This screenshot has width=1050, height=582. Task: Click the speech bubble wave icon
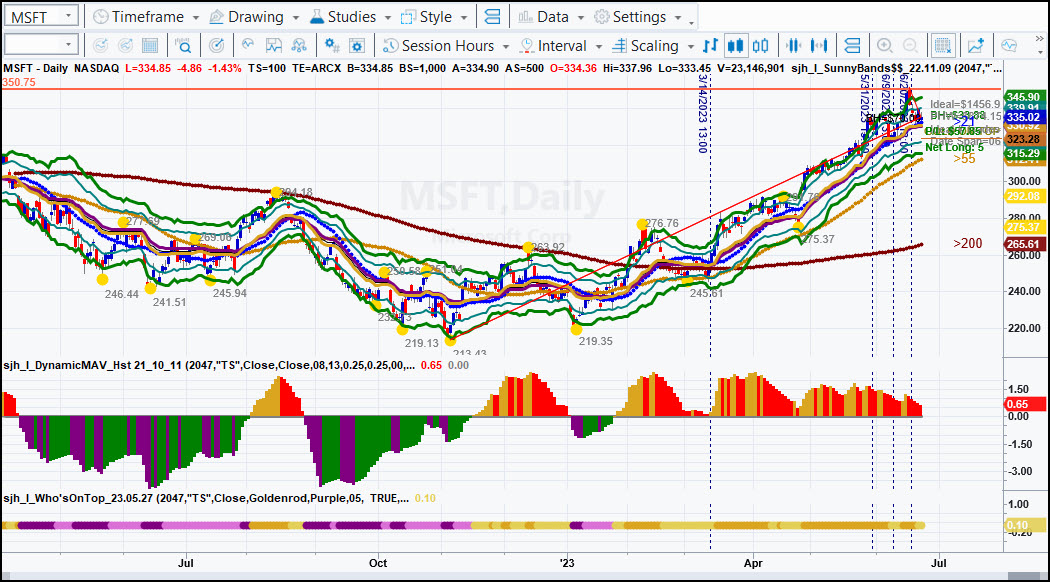[1008, 46]
